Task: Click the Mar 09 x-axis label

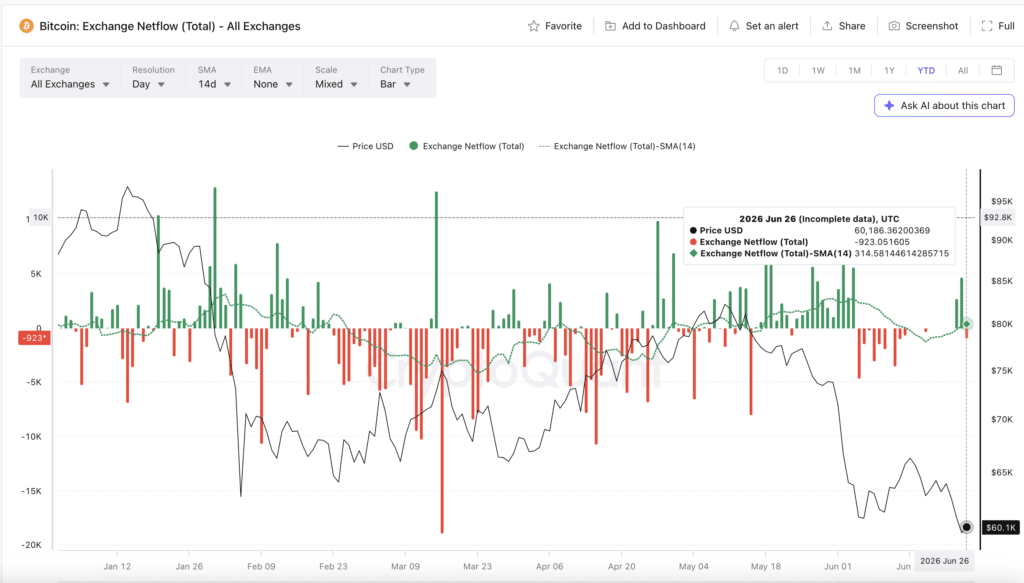Action: (405, 566)
